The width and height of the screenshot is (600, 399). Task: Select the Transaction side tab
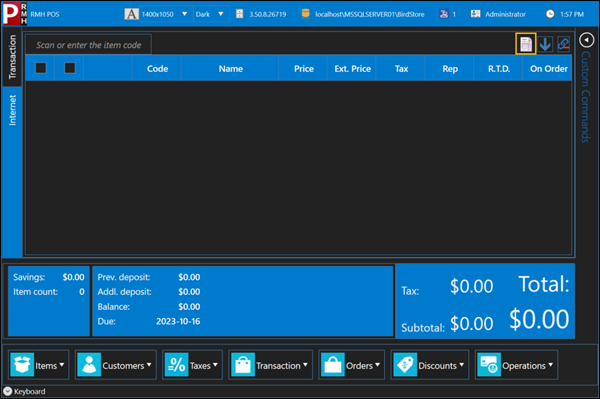[12, 57]
